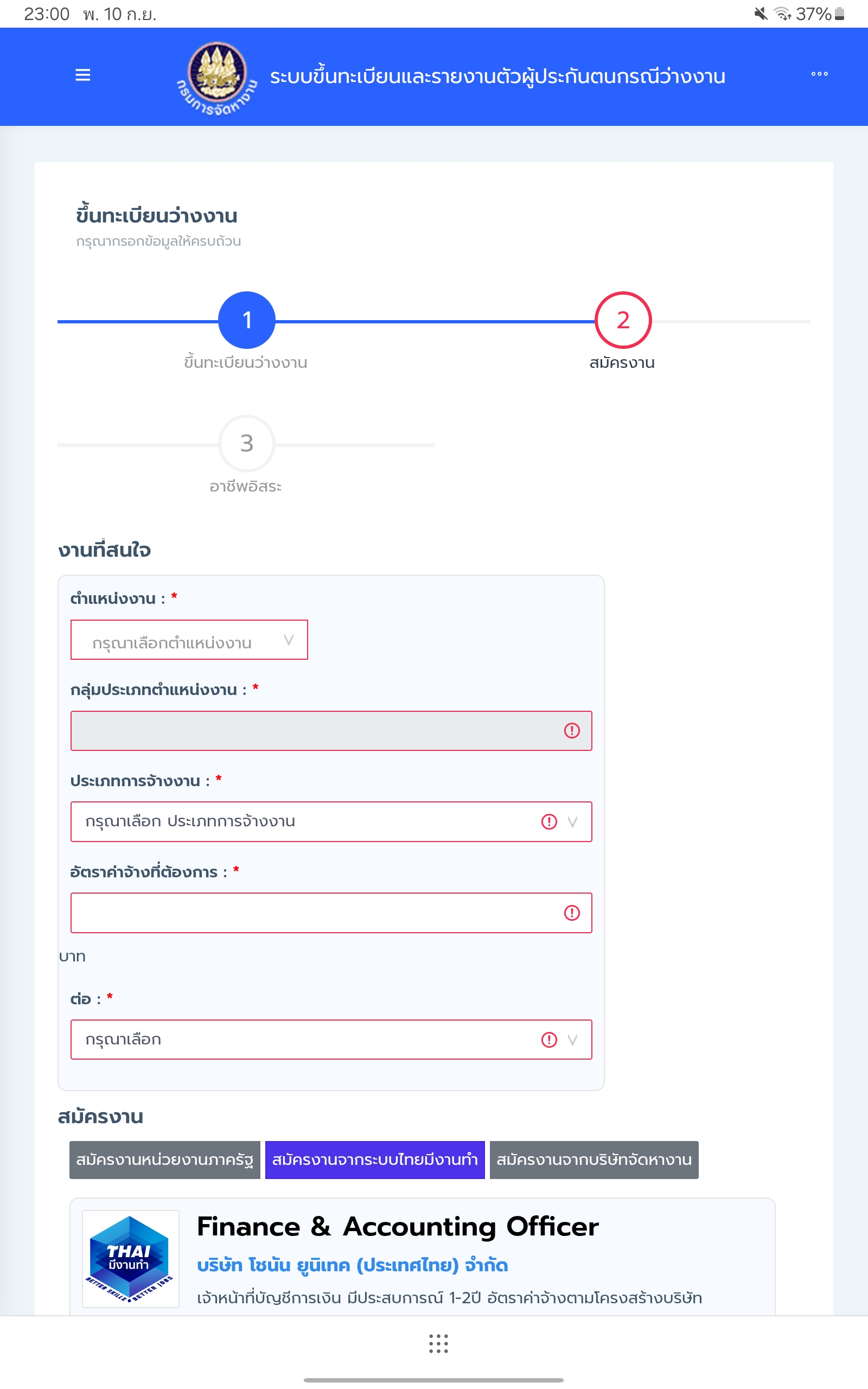This screenshot has width=868, height=1389.
Task: Focus the อัตราค่าจ้างที่ต้องการ input field
Action: (x=331, y=913)
